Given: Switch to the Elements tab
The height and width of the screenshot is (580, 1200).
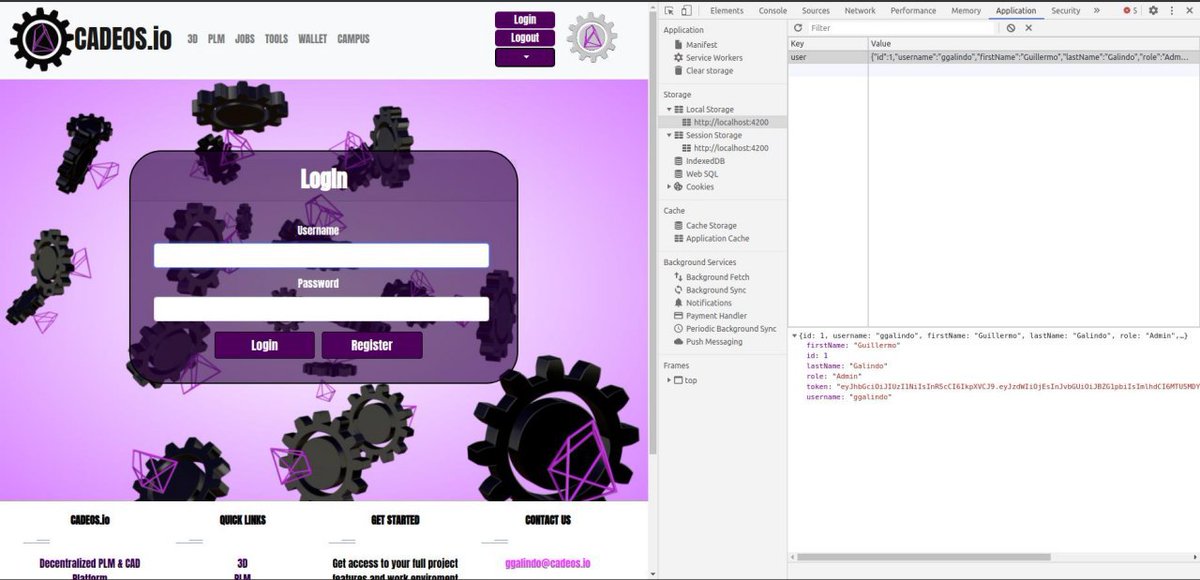Looking at the screenshot, I should 727,10.
